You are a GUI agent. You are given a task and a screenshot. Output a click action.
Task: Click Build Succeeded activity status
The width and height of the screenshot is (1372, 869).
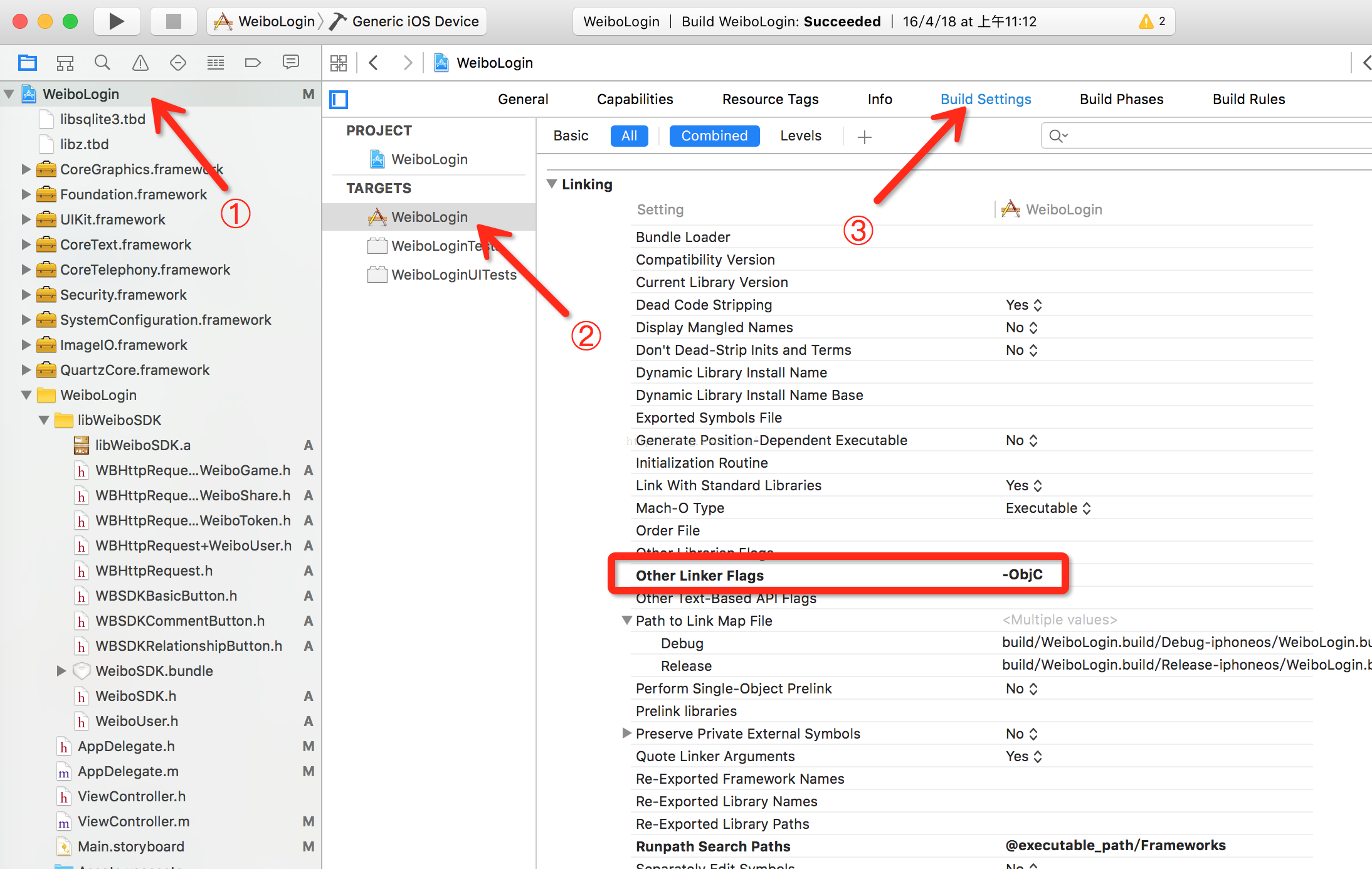point(781,21)
